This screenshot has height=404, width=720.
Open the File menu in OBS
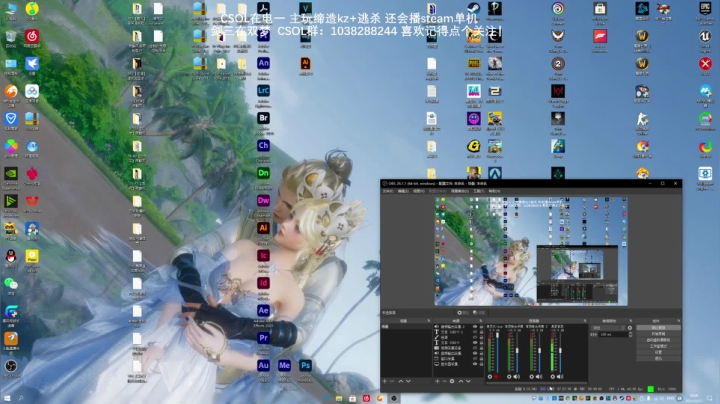click(x=388, y=191)
